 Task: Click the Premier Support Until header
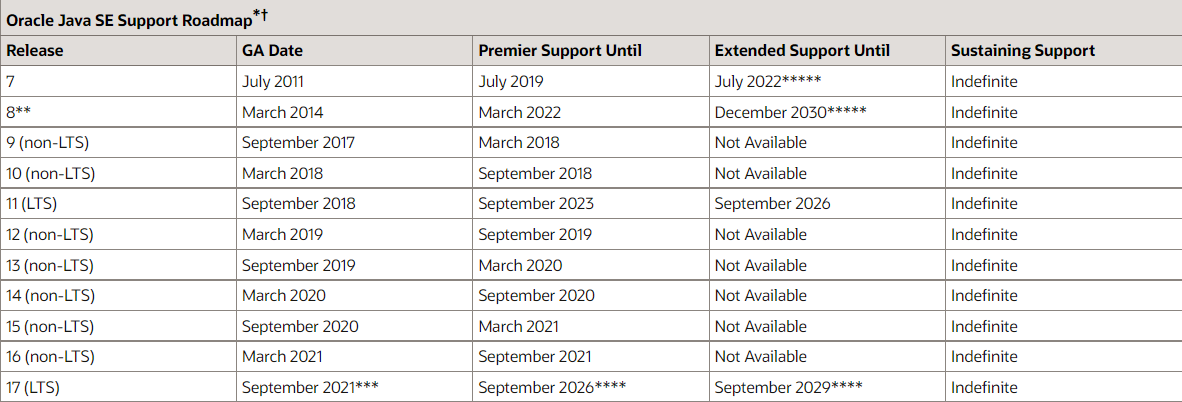point(560,50)
